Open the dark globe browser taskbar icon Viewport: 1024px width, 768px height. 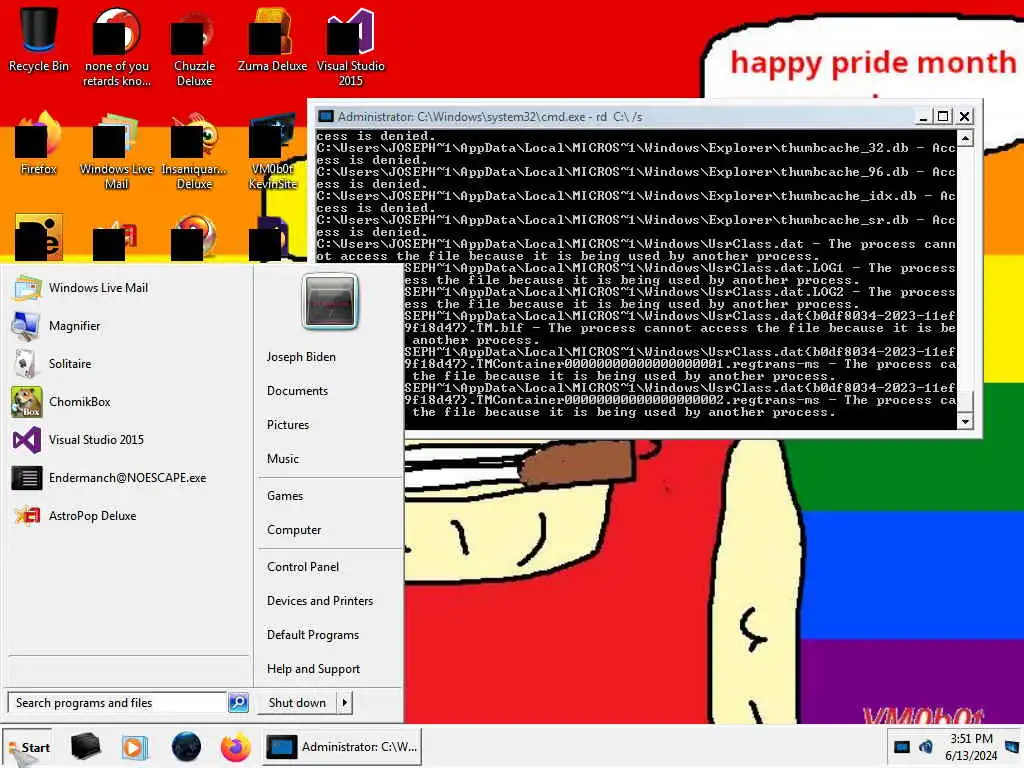(x=186, y=746)
